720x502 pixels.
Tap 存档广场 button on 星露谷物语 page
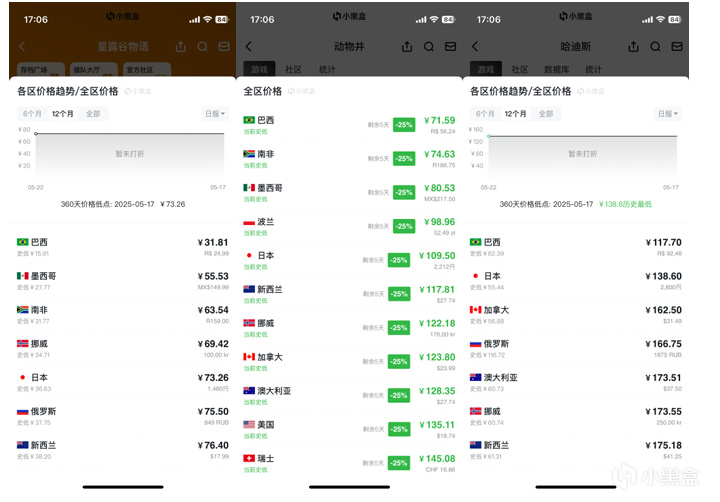click(40, 70)
